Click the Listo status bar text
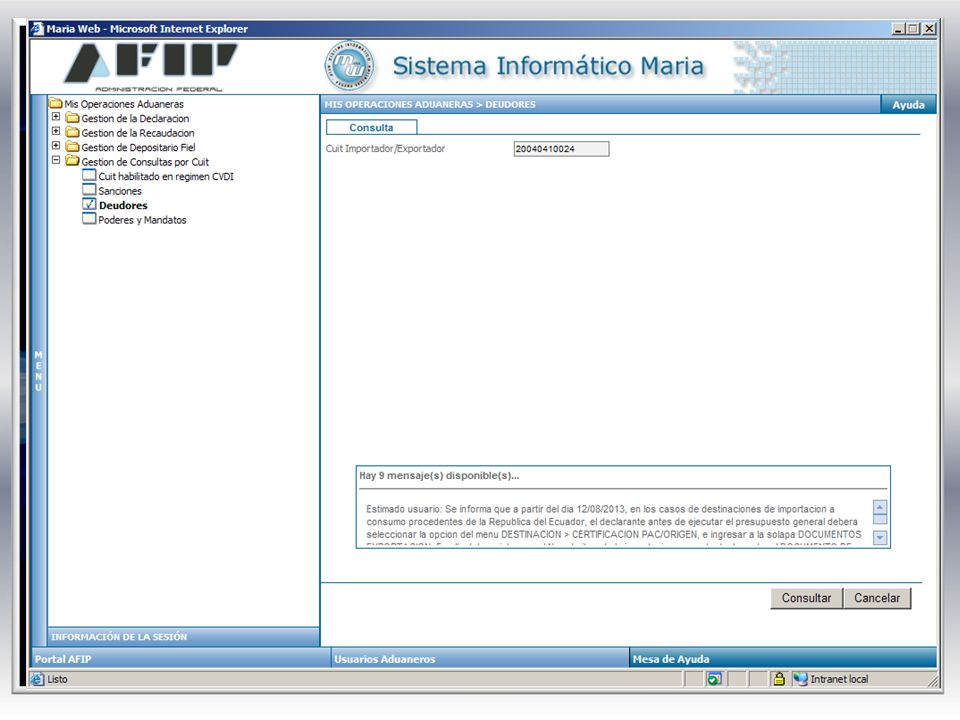The height and width of the screenshot is (720, 960). click(x=58, y=679)
